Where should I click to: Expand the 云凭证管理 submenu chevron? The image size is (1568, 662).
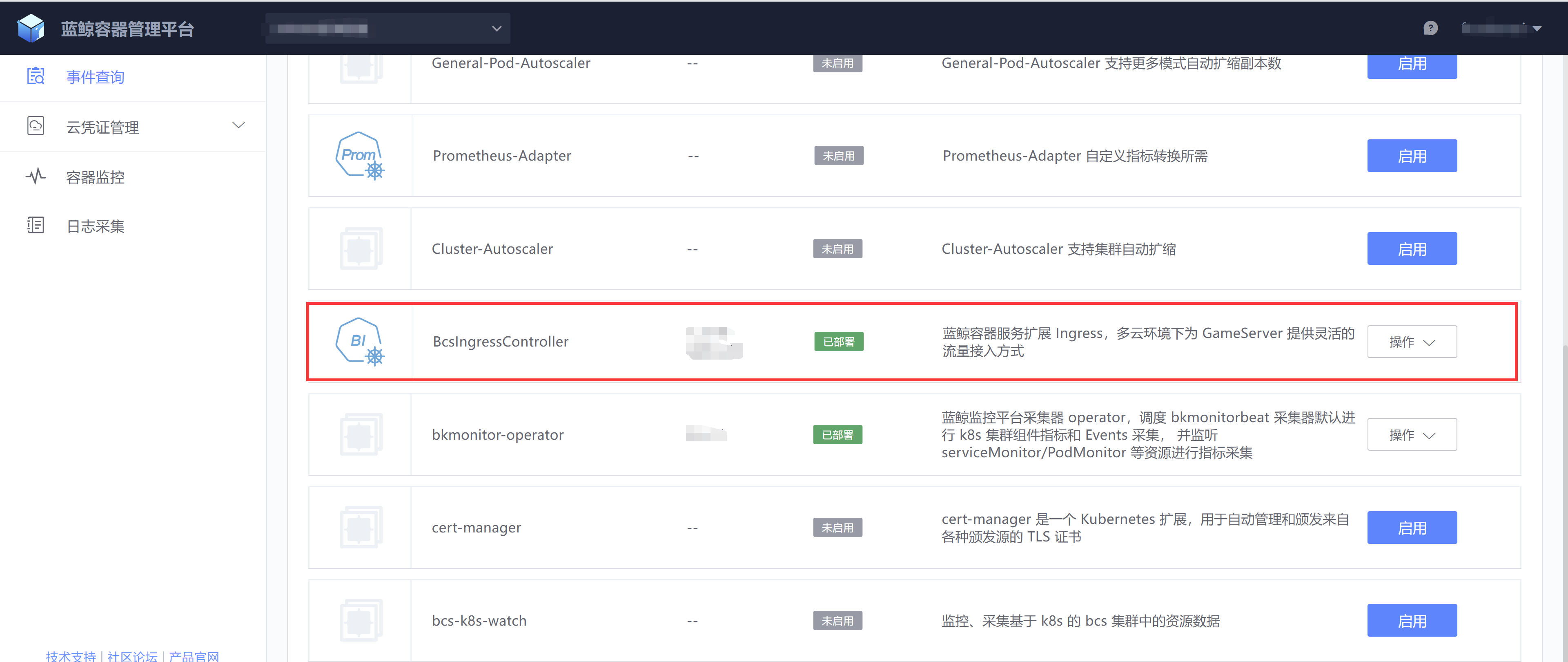[x=238, y=125]
